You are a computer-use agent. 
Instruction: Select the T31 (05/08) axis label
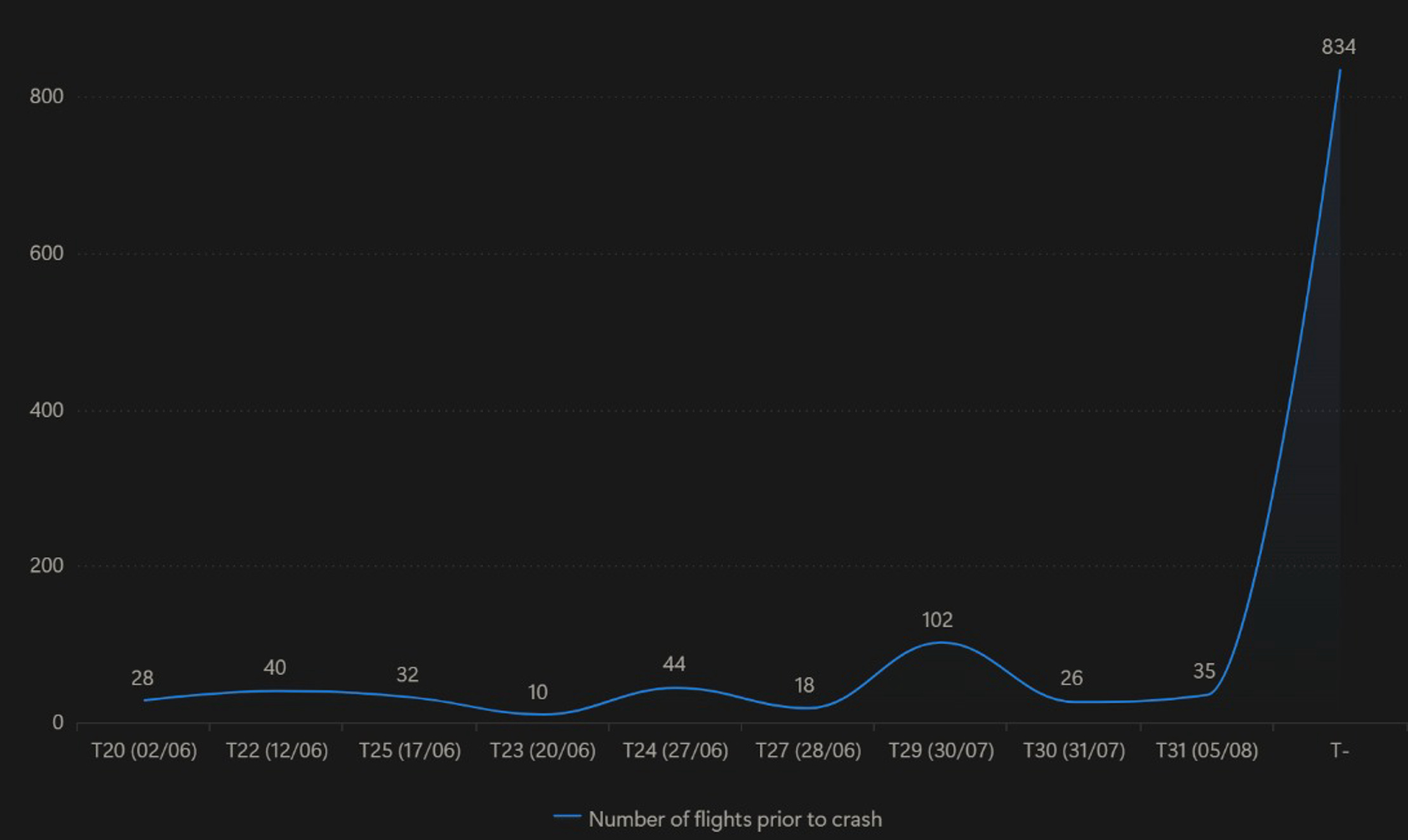tap(1206, 751)
